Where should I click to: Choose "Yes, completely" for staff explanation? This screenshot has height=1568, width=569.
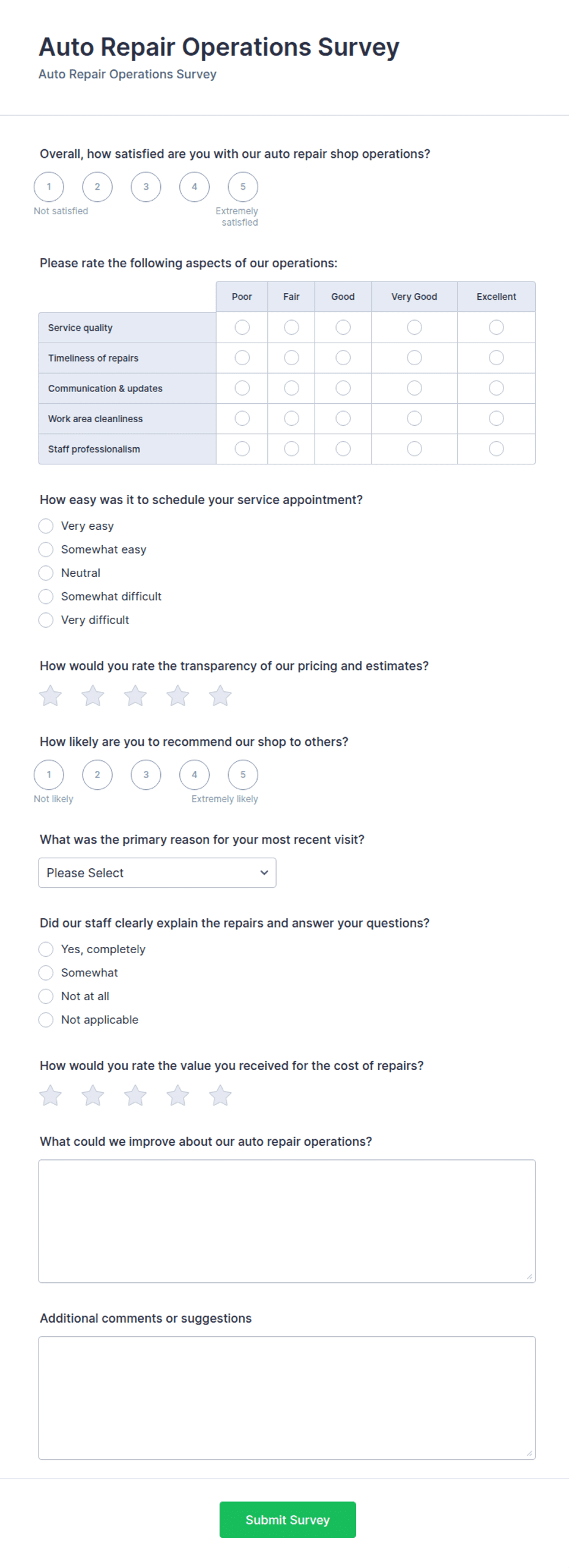[46, 949]
